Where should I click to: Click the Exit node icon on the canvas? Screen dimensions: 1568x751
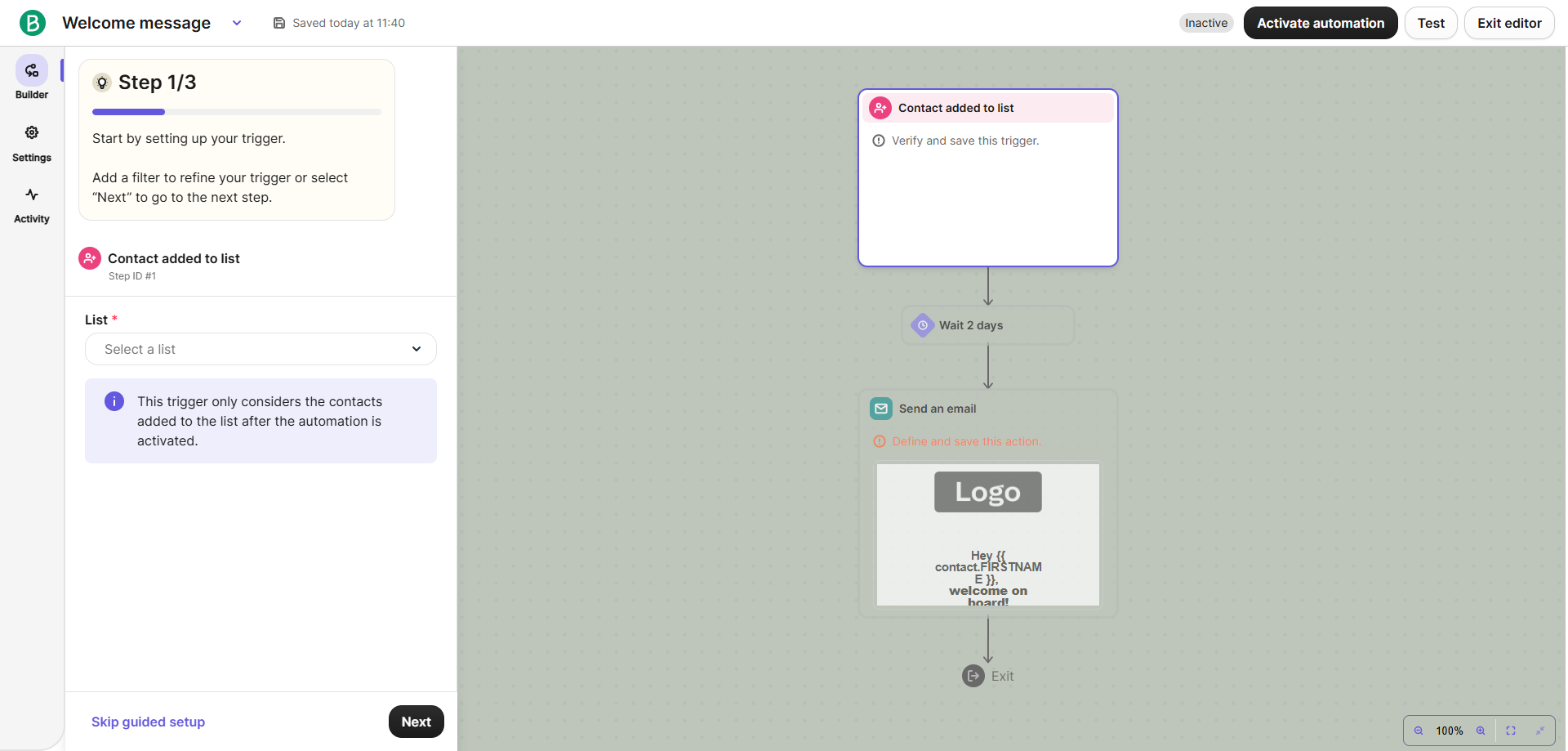[x=973, y=676]
